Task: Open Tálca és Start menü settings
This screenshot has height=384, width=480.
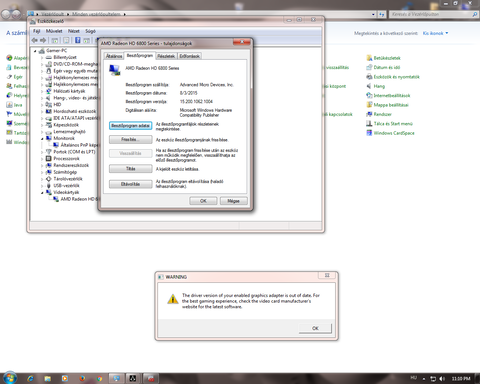Action: [x=389, y=123]
